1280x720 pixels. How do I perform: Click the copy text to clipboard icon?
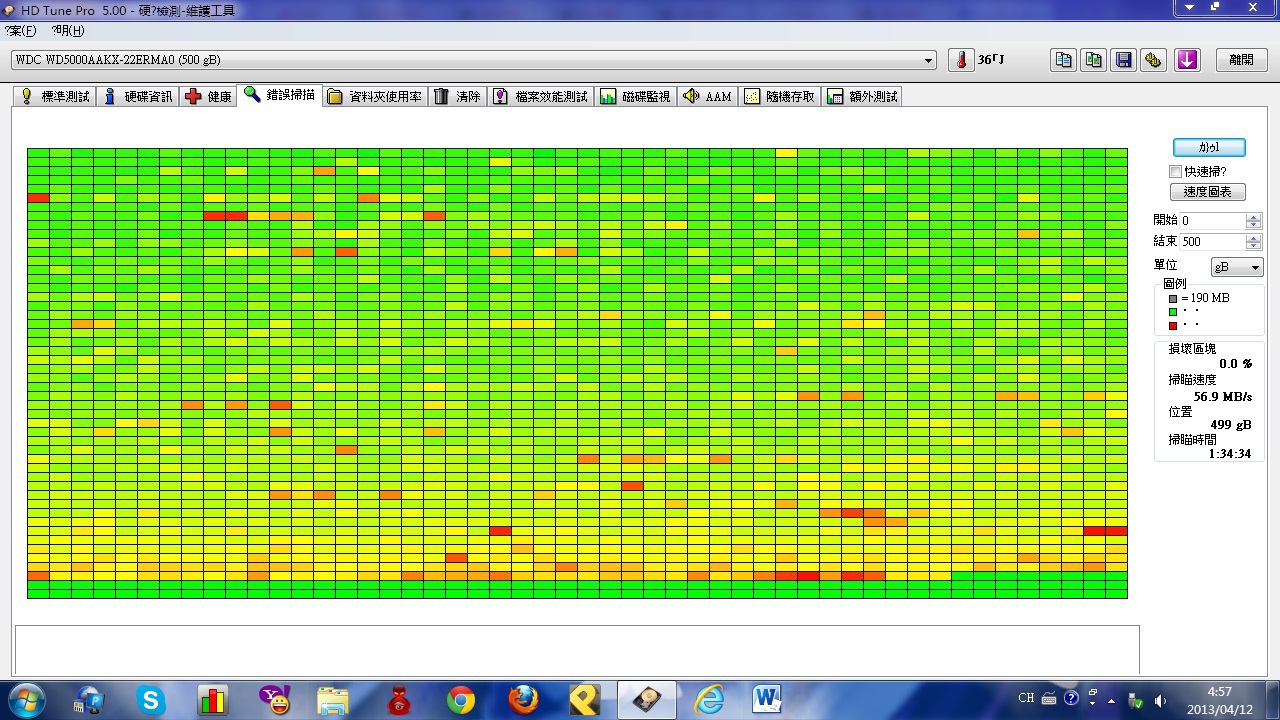[x=1063, y=60]
